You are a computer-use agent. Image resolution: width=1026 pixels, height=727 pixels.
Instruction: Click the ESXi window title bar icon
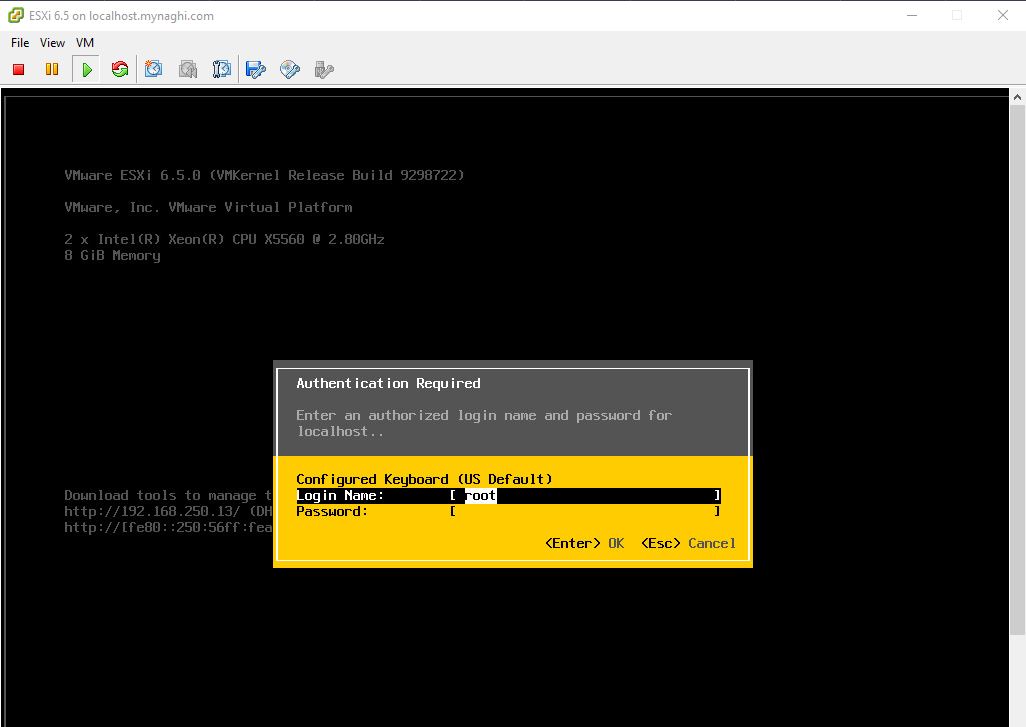(16, 16)
